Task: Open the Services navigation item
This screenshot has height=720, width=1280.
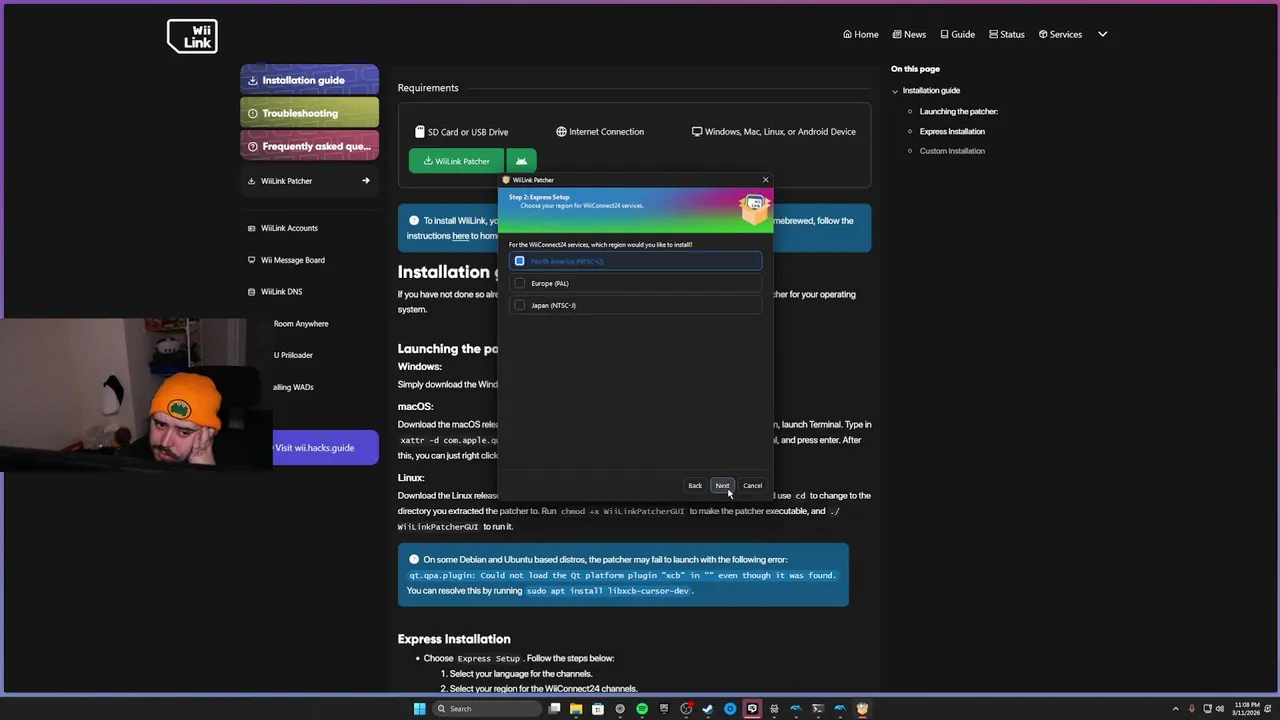Action: [x=1060, y=34]
